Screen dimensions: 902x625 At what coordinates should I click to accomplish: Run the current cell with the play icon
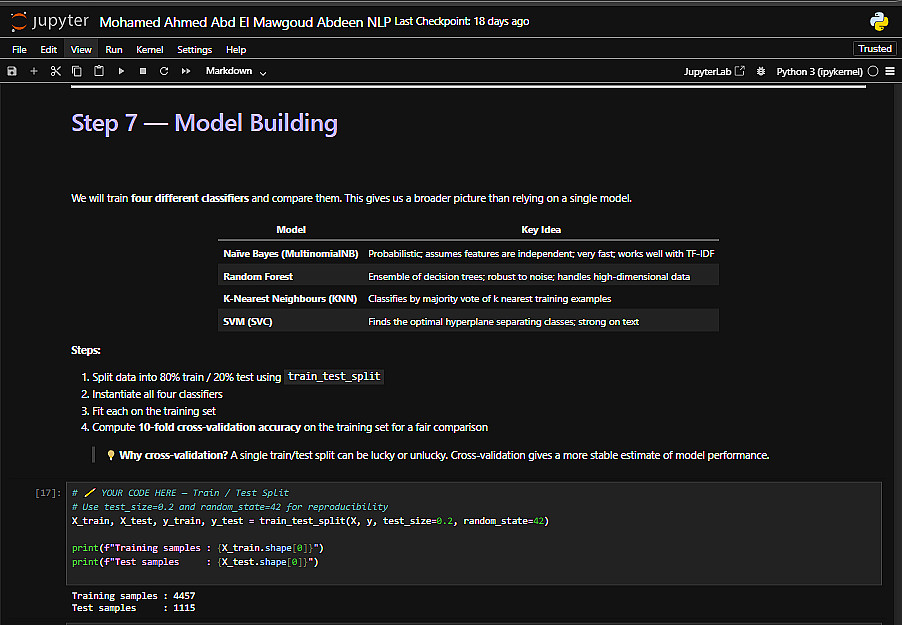tap(121, 71)
